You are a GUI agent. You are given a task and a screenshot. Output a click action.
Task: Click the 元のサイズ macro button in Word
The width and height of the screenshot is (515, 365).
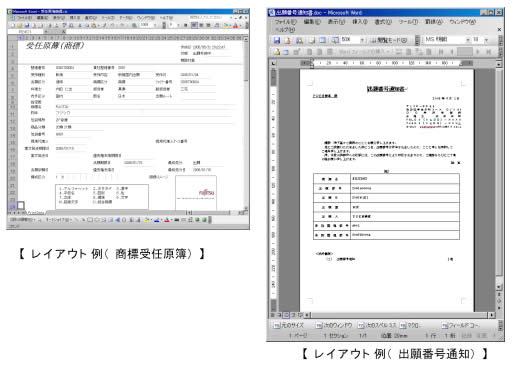[289, 325]
